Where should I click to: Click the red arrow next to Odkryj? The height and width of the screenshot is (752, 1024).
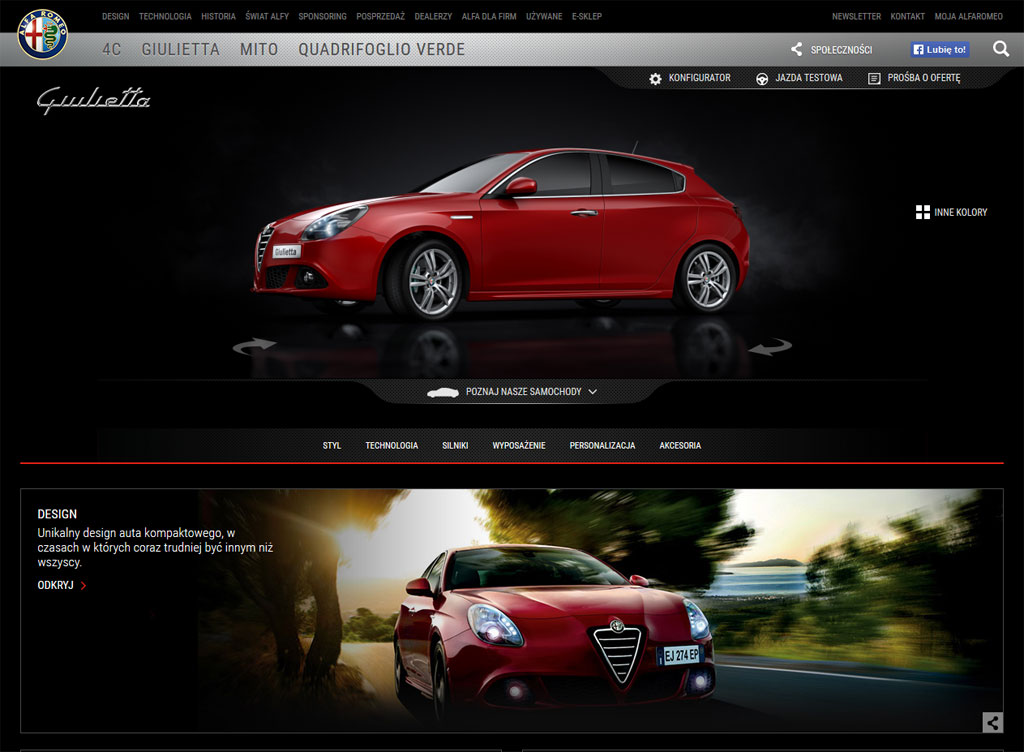point(84,586)
